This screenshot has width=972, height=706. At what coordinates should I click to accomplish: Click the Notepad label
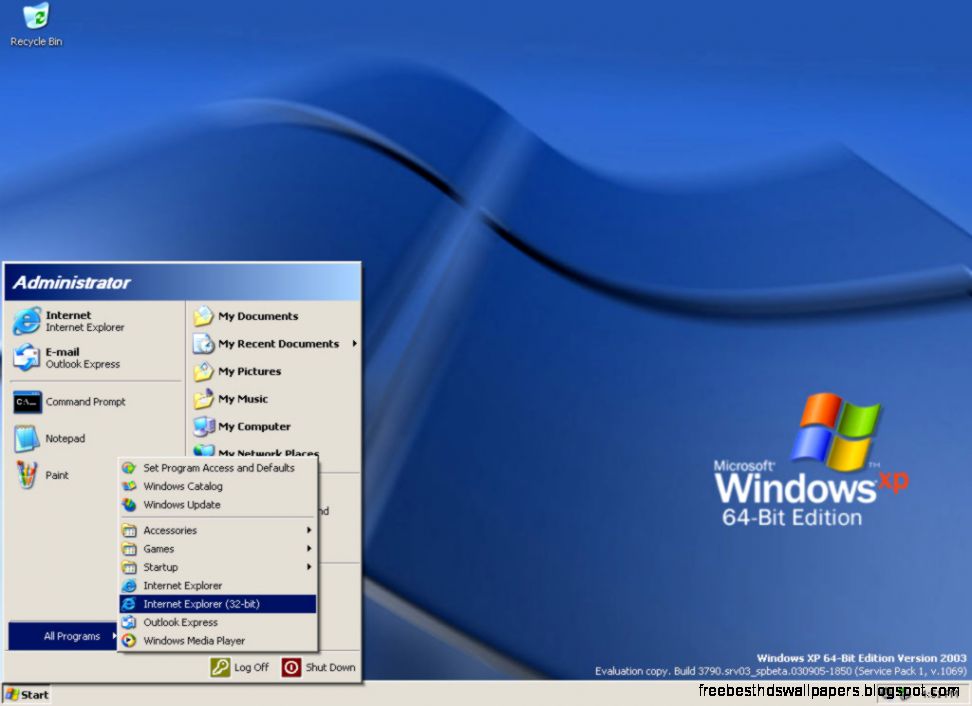coord(65,438)
